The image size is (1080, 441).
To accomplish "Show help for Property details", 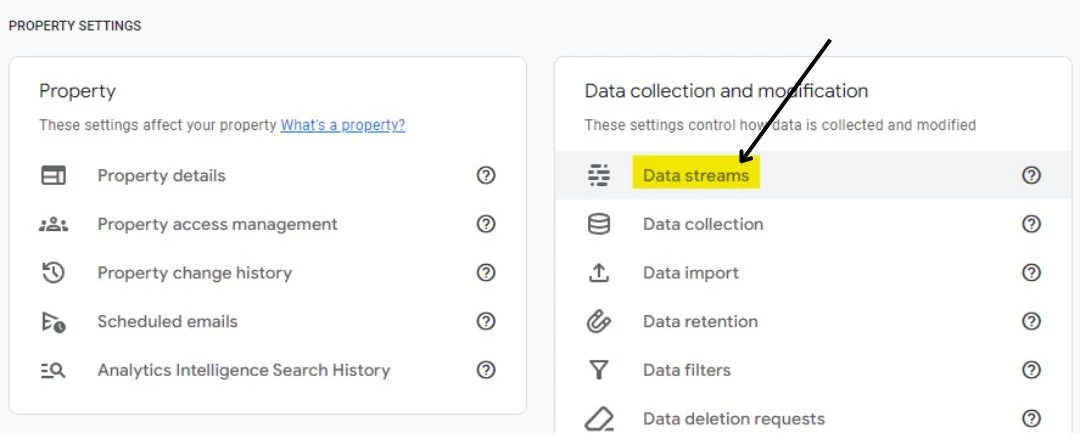I will [x=486, y=176].
